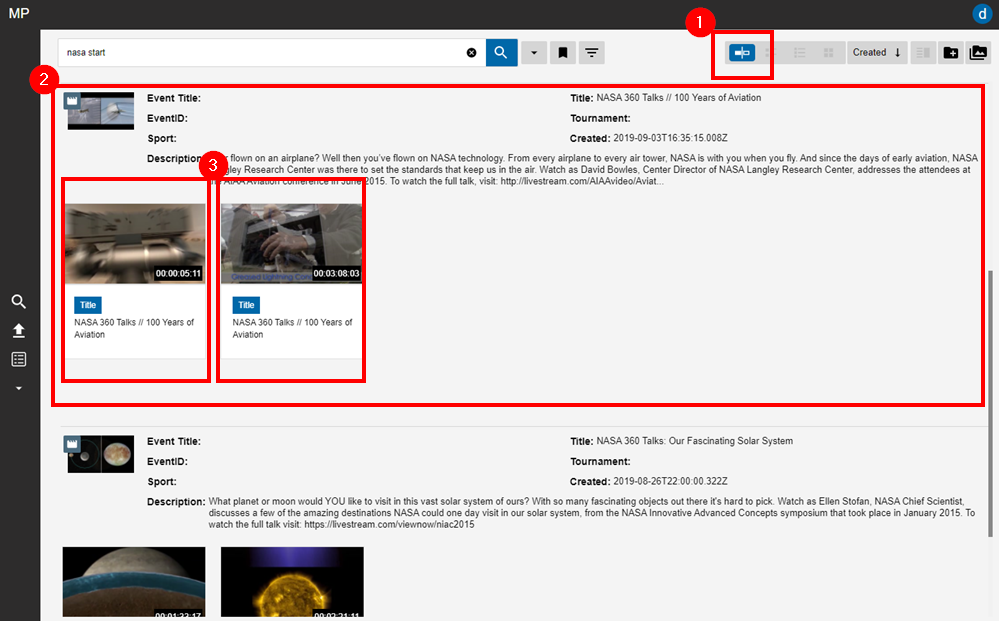
Task: Switch to the list view layout
Action: (800, 53)
